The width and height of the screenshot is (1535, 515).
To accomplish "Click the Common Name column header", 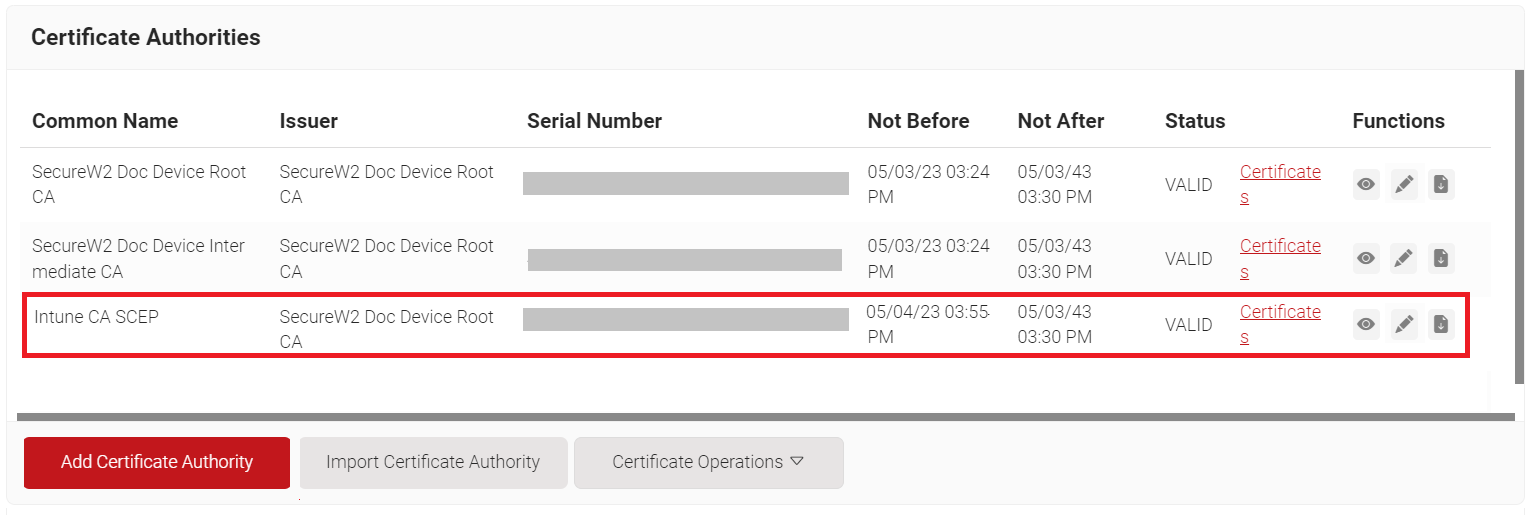I will [x=105, y=121].
